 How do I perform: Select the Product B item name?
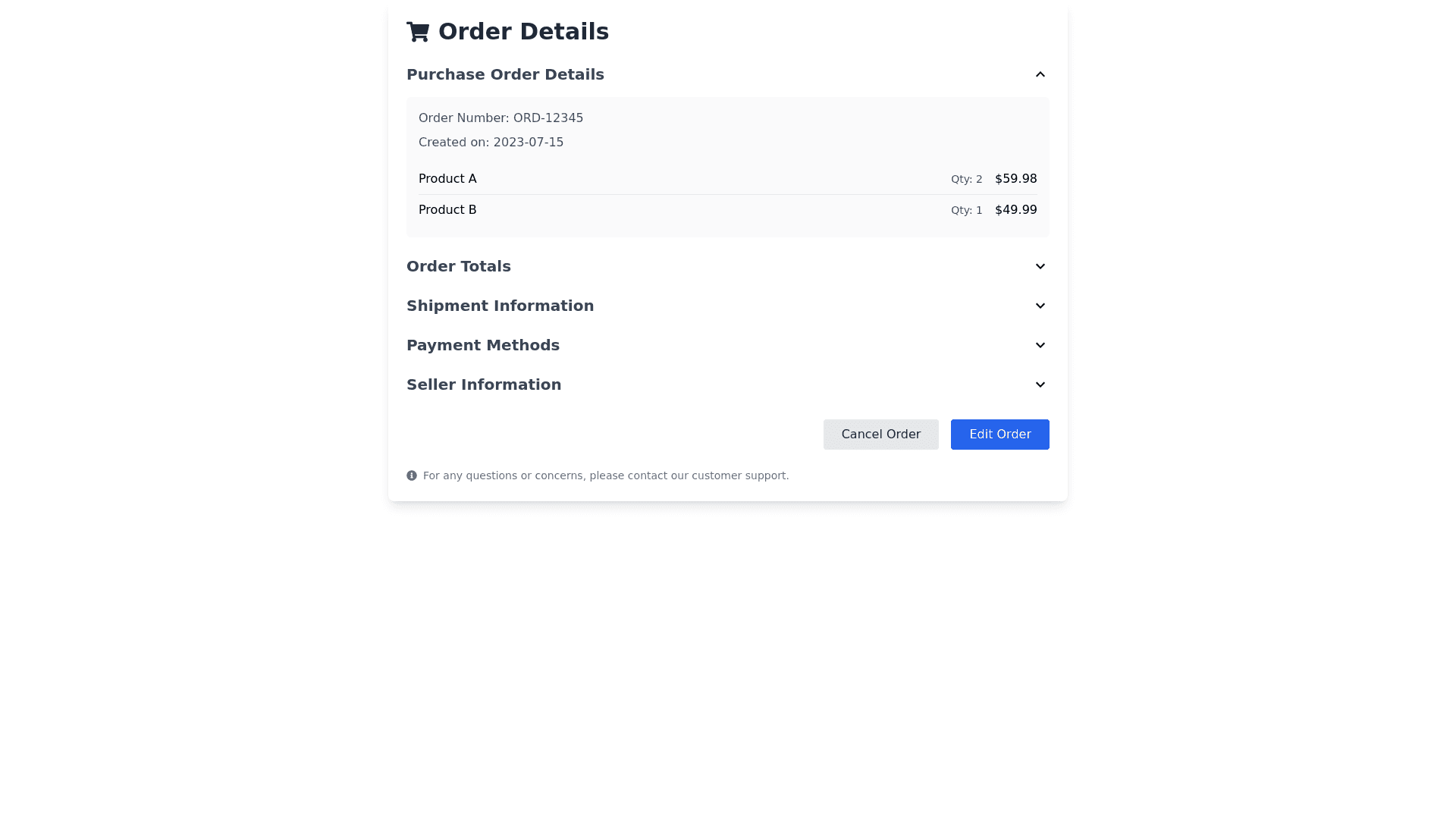[x=447, y=210]
